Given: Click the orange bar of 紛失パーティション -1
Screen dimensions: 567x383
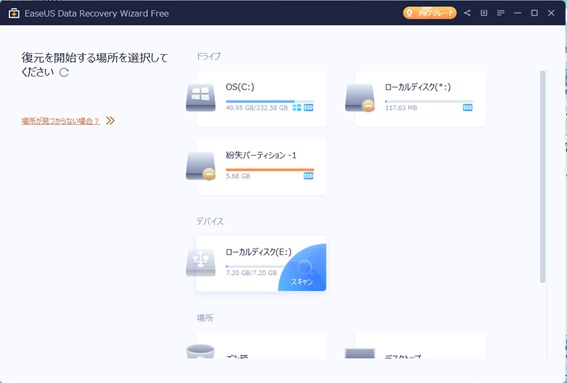Looking at the screenshot, I should point(270,170).
